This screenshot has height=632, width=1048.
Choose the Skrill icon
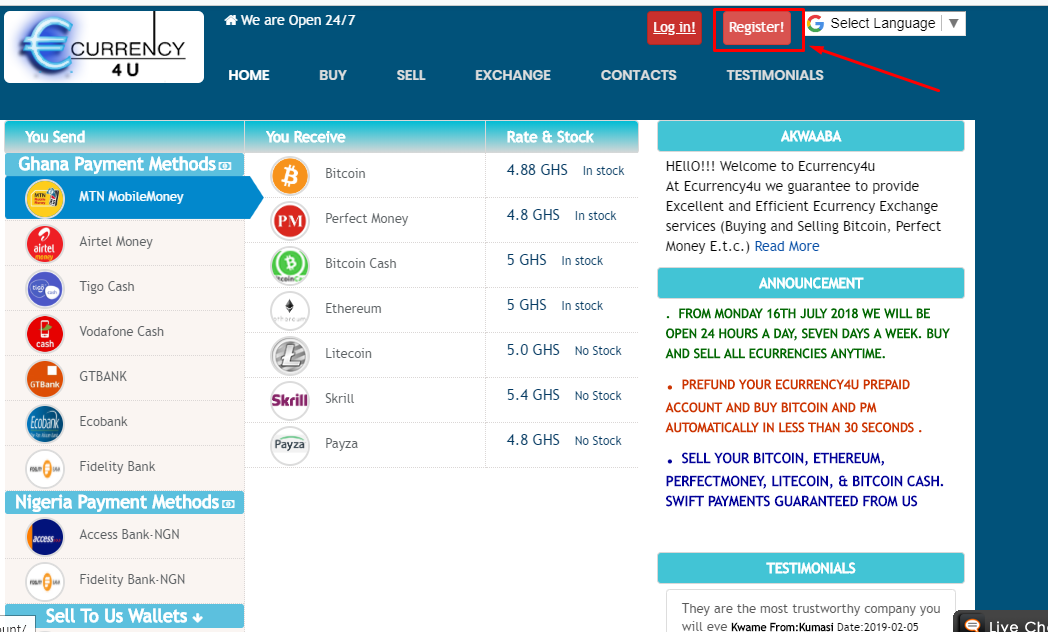coord(289,400)
